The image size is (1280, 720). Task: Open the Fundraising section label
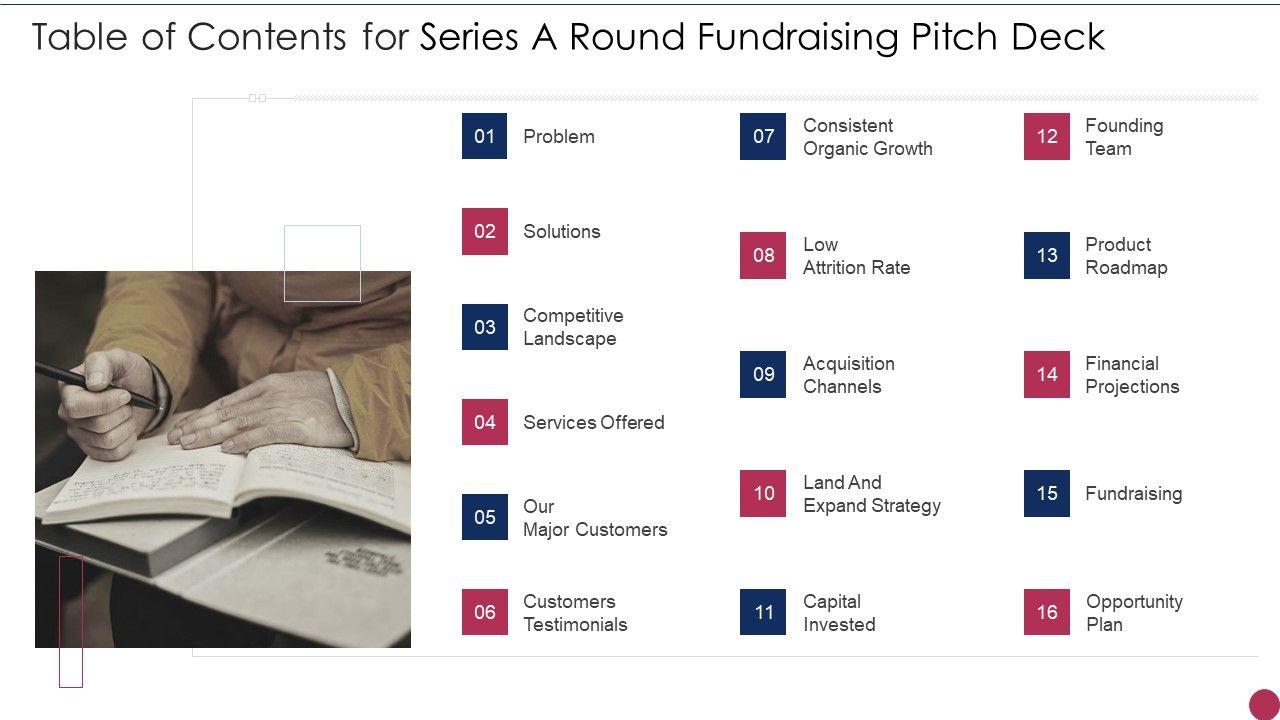click(x=1133, y=493)
